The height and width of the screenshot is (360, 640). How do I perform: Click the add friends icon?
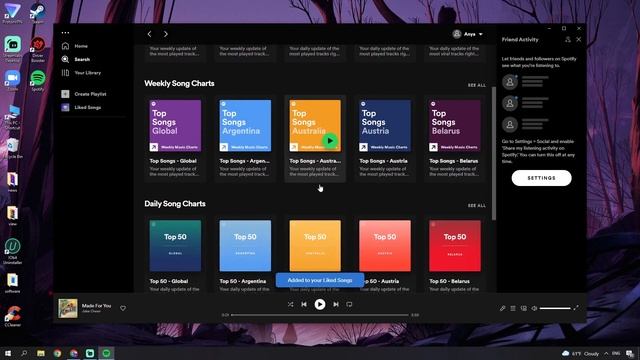(x=568, y=40)
